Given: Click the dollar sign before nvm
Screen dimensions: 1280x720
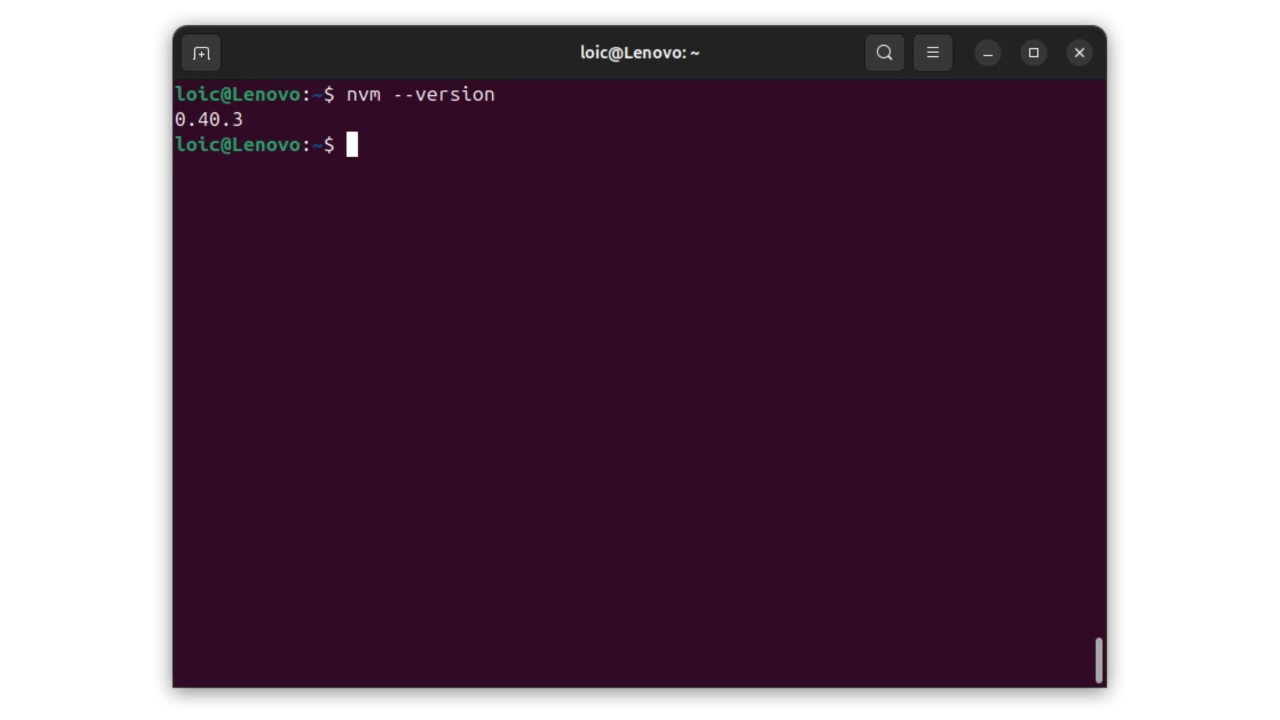Looking at the screenshot, I should click(x=329, y=94).
